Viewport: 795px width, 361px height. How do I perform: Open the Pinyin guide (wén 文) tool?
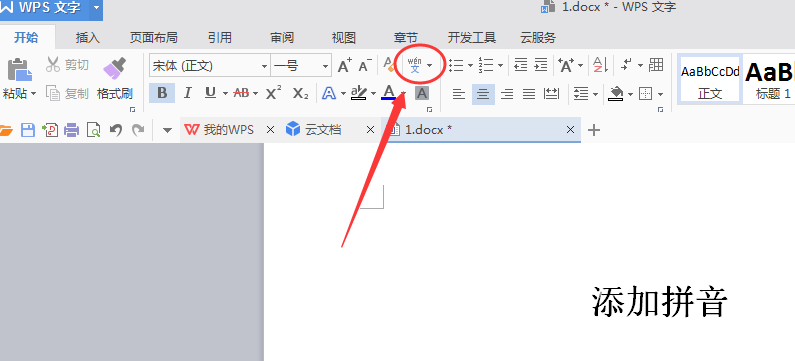(415, 65)
